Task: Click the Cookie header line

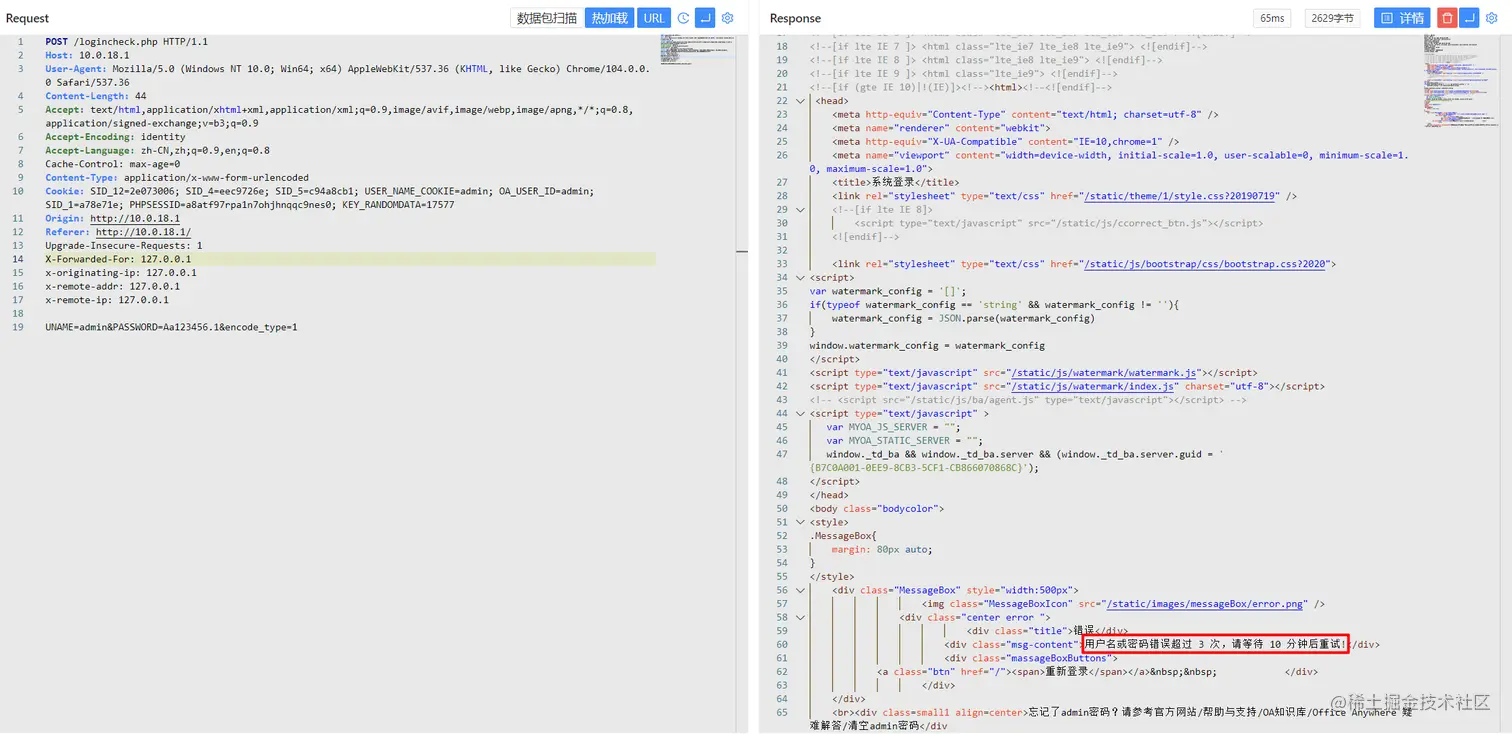Action: click(319, 198)
